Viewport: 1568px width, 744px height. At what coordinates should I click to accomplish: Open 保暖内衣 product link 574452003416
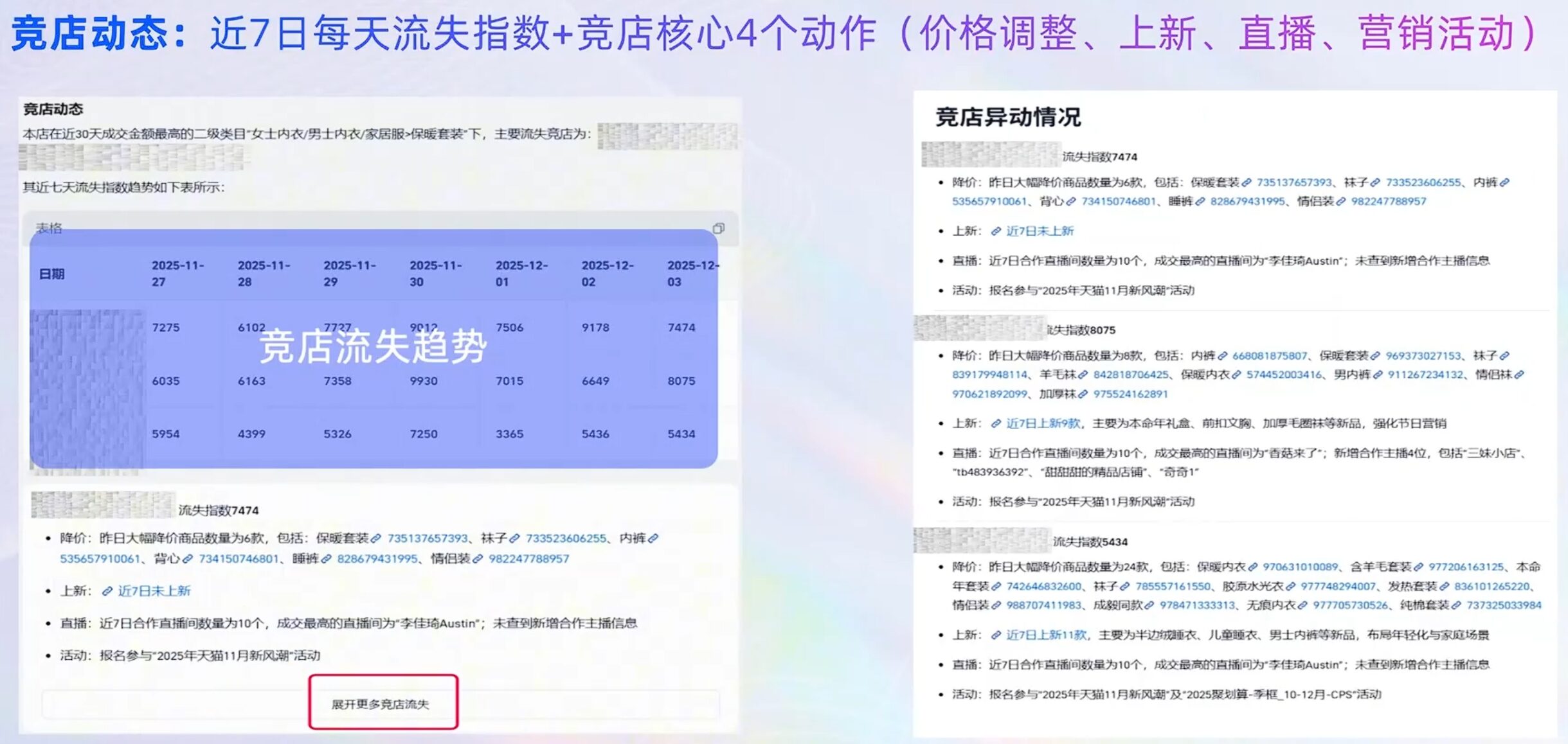pos(1284,375)
